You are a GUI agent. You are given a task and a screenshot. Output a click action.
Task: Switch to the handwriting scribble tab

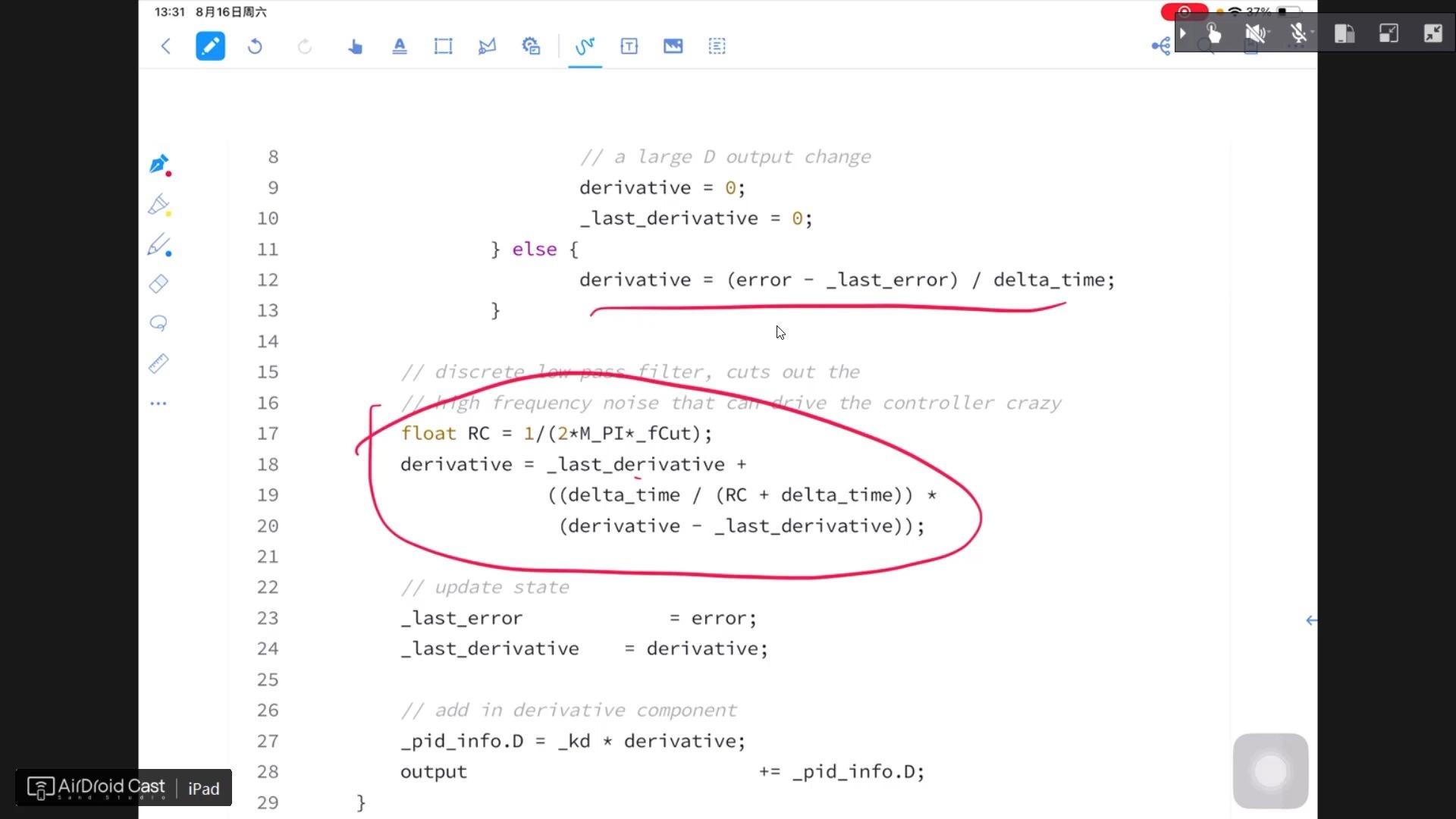(585, 46)
